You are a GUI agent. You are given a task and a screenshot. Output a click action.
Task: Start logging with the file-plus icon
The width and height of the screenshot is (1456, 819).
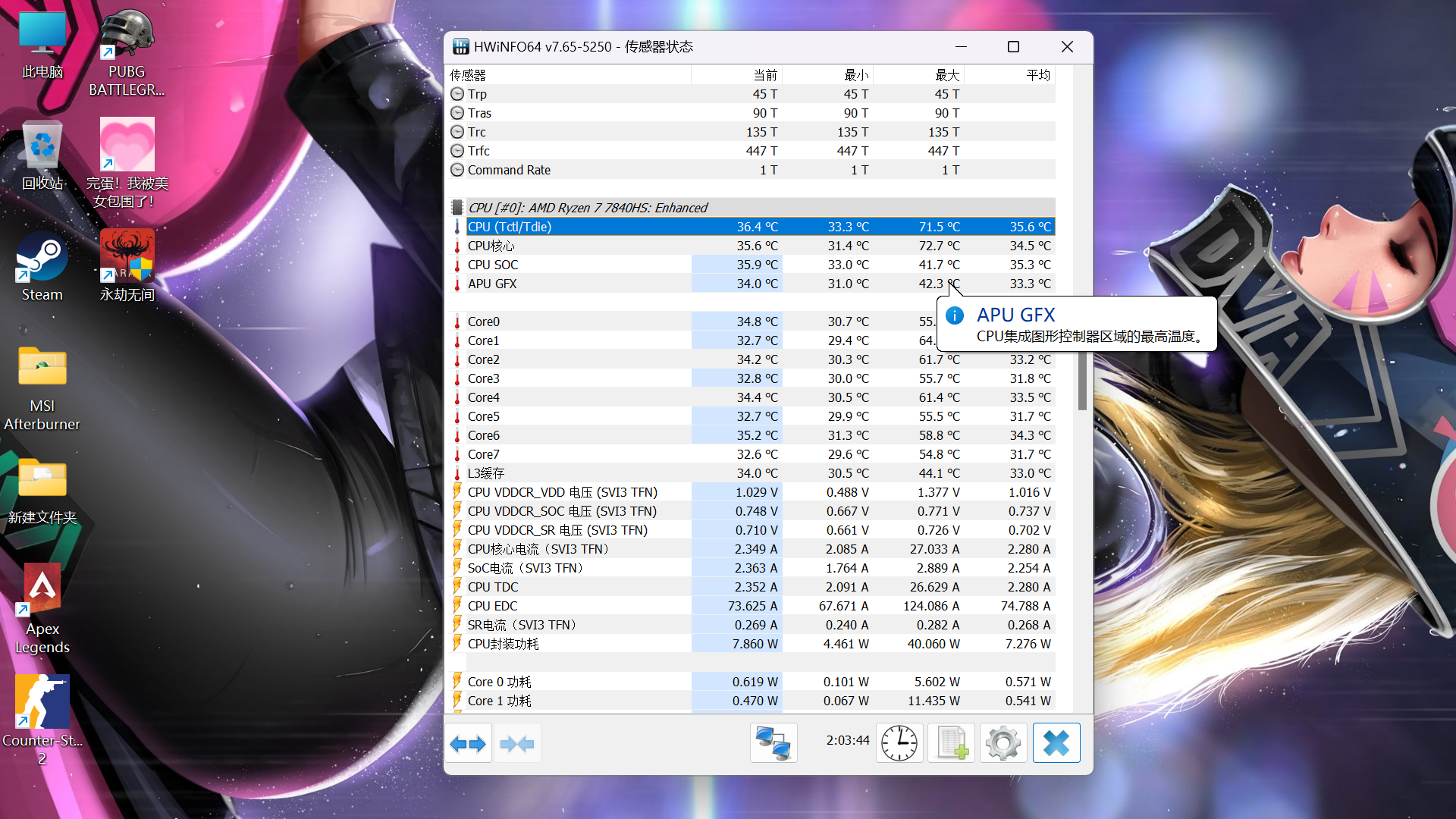(952, 743)
